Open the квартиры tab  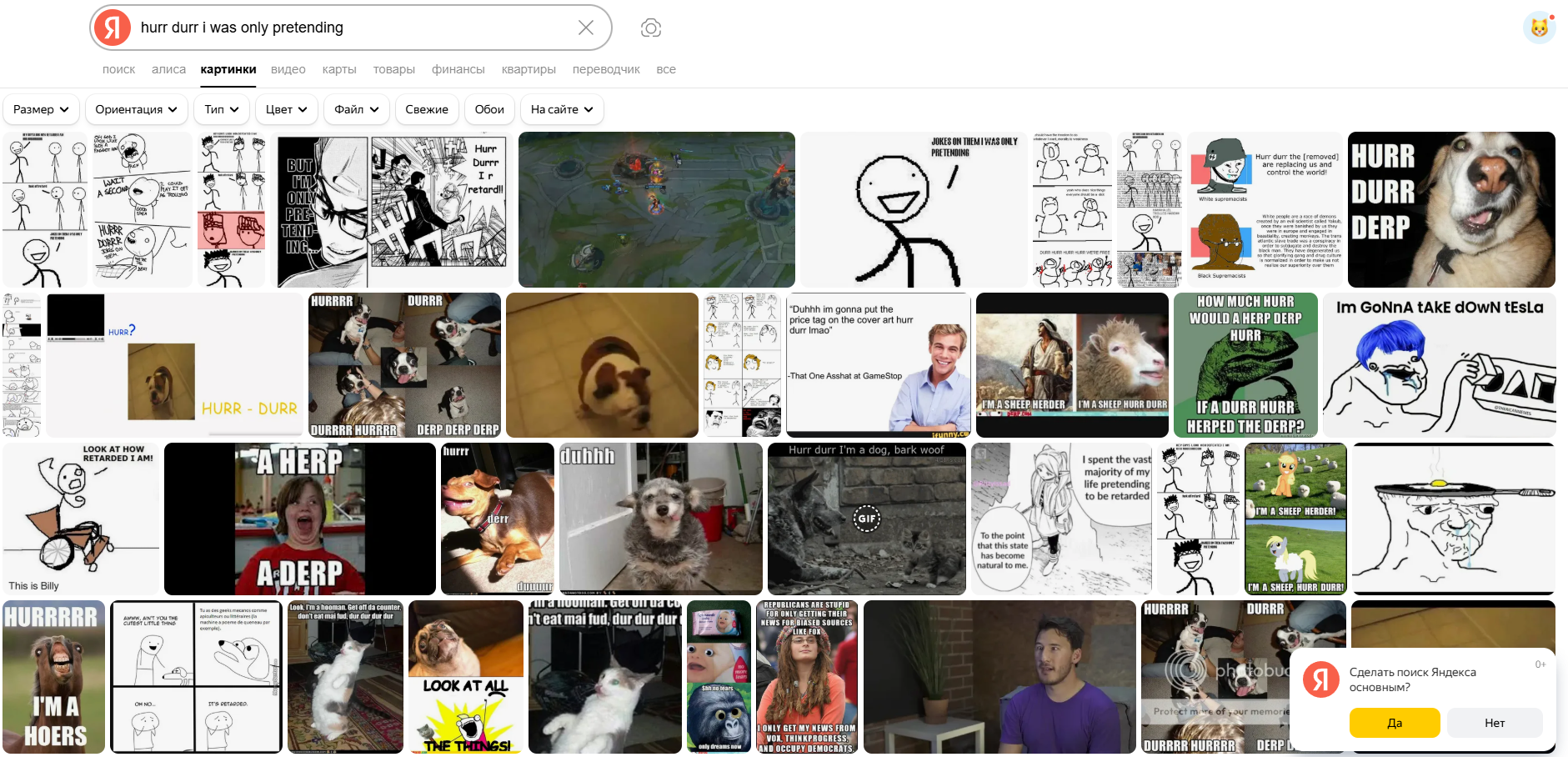(x=529, y=69)
